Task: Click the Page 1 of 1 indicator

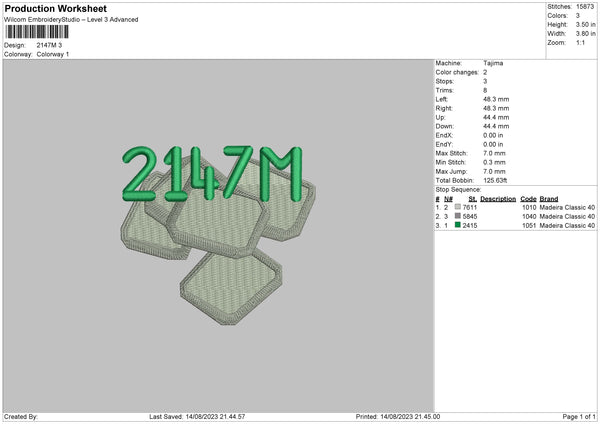Action: pos(579,416)
